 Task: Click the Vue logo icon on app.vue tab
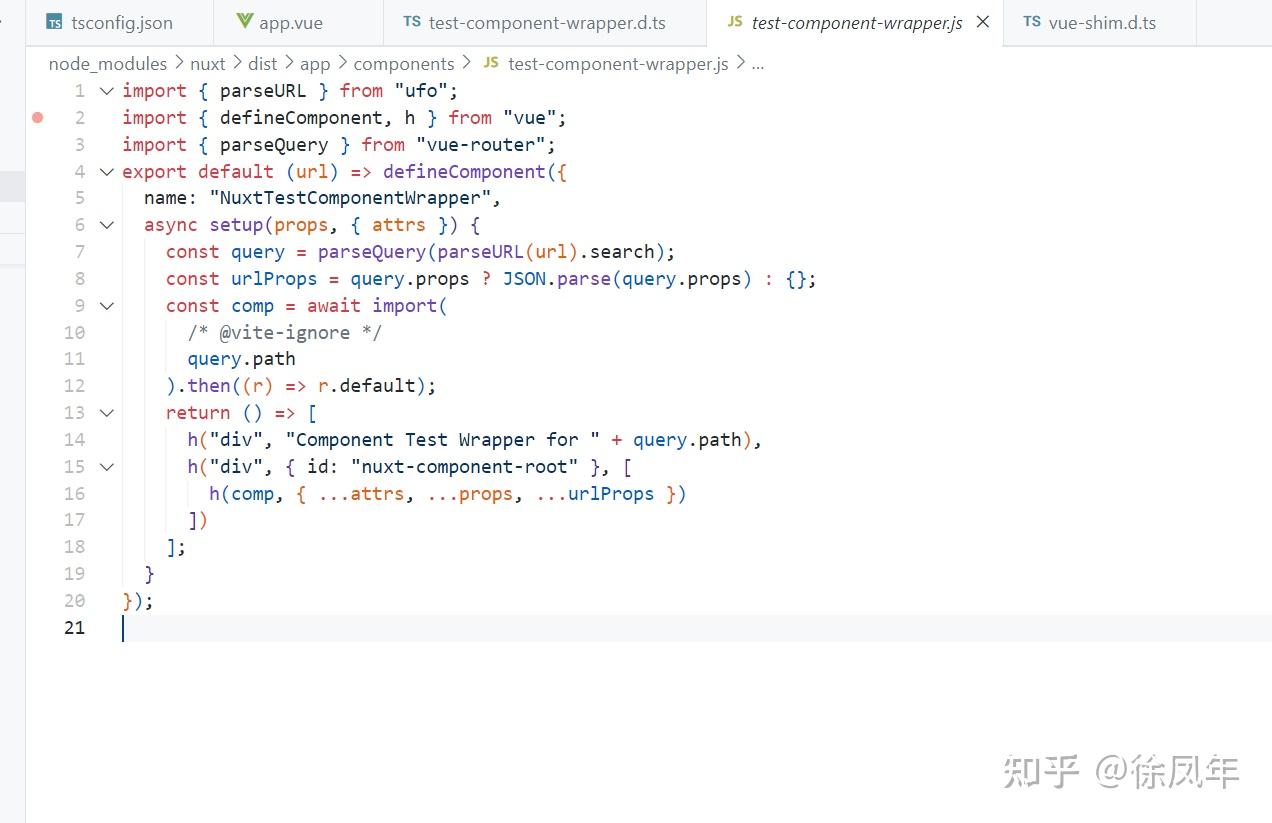coord(245,21)
